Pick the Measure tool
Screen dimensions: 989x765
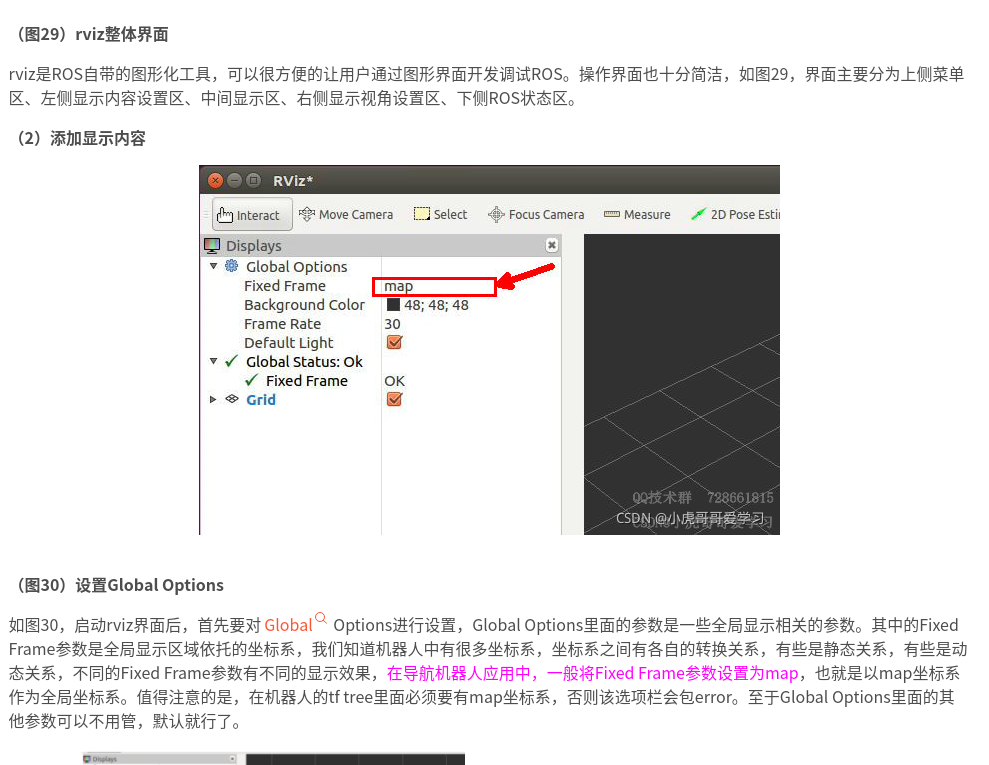click(637, 214)
